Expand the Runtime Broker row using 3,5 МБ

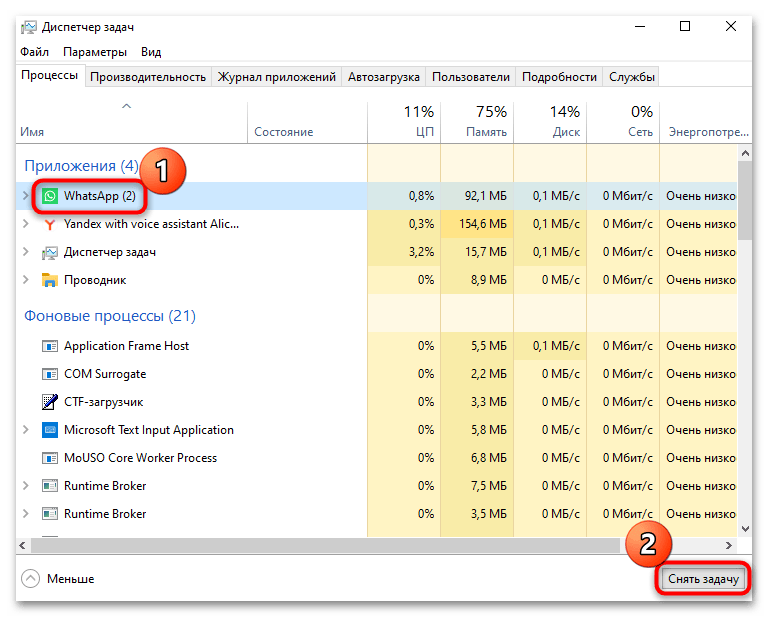tap(25, 513)
